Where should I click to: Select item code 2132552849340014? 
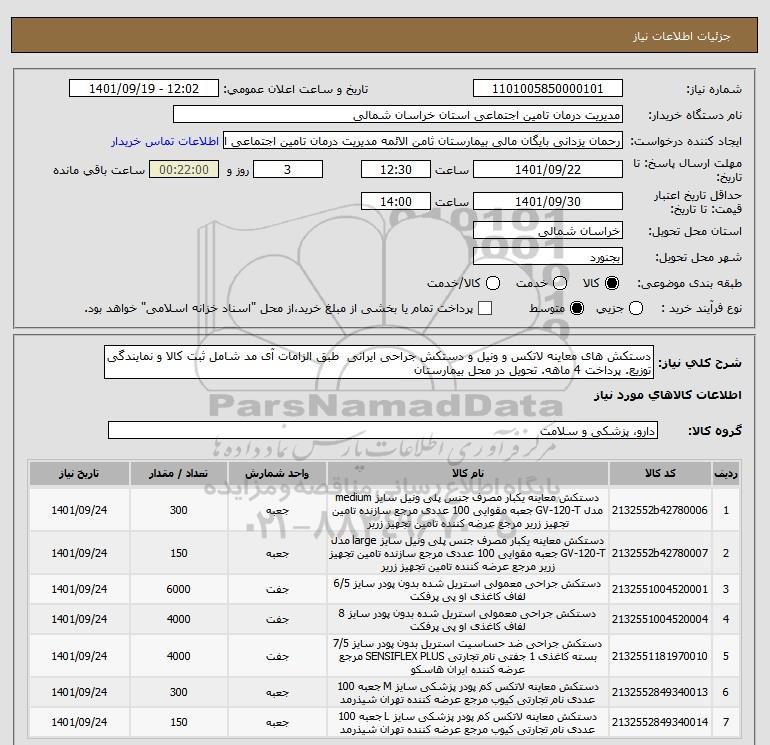[x=660, y=722]
